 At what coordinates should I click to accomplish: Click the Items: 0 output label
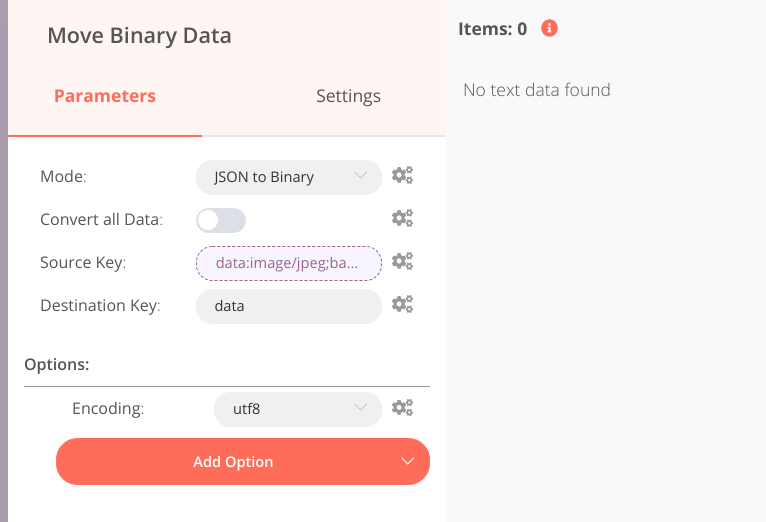tap(492, 29)
